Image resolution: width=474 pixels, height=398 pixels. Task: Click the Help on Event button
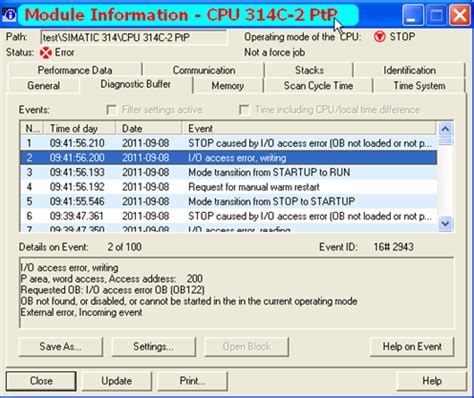[x=412, y=347]
